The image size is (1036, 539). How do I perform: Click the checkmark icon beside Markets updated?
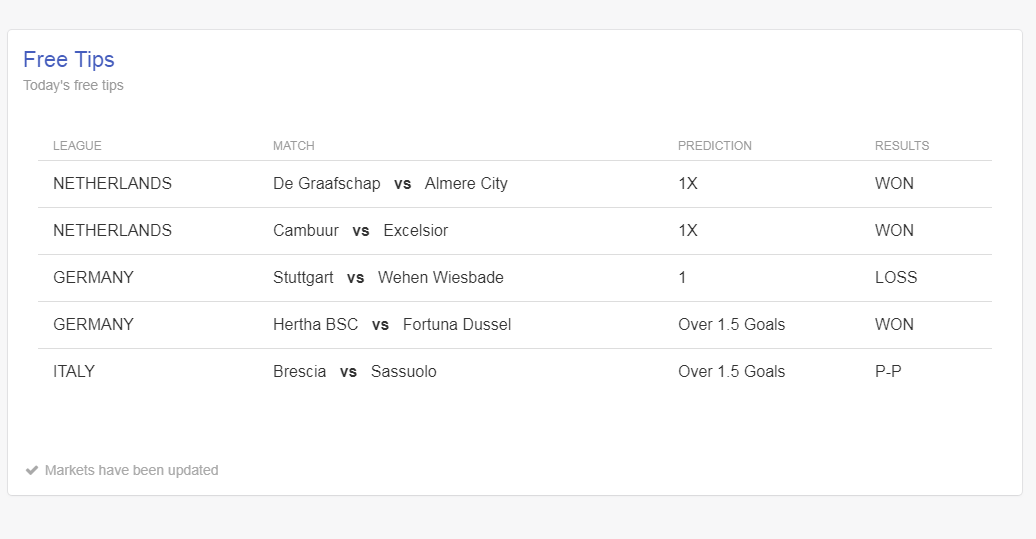point(32,470)
